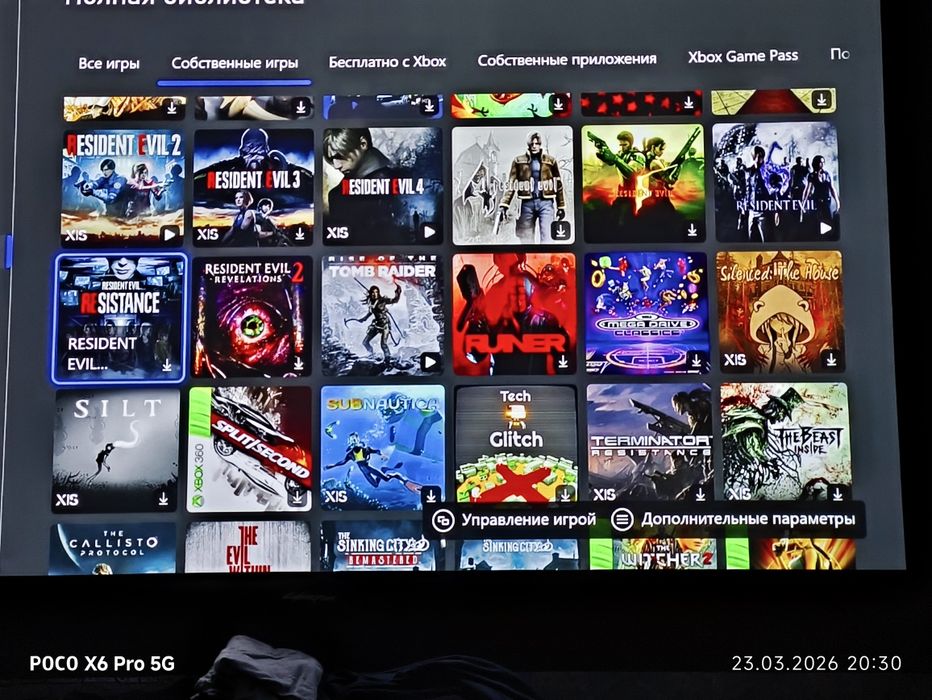Click play icon on Resident Evil 4 remake
The image size is (932, 700).
(x=430, y=232)
